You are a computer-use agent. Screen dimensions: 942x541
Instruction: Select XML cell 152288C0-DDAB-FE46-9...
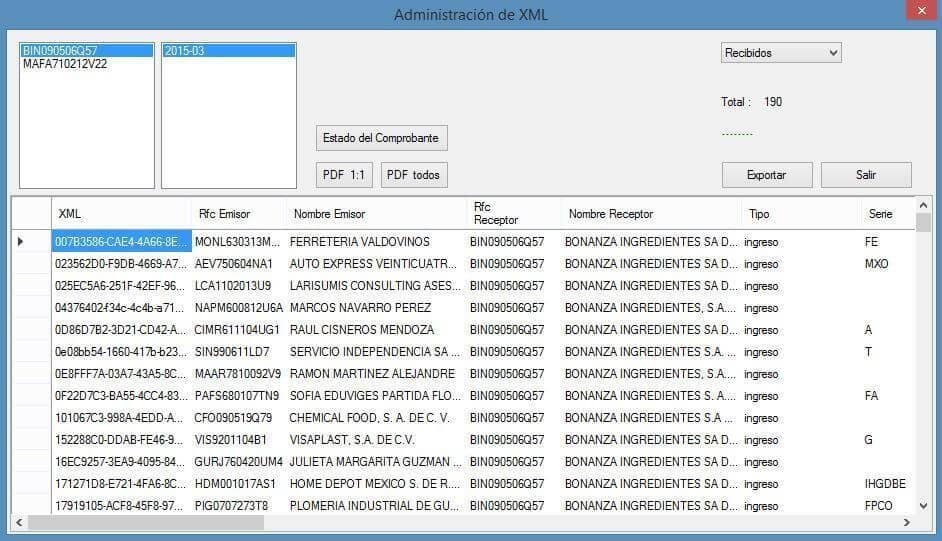(121, 440)
